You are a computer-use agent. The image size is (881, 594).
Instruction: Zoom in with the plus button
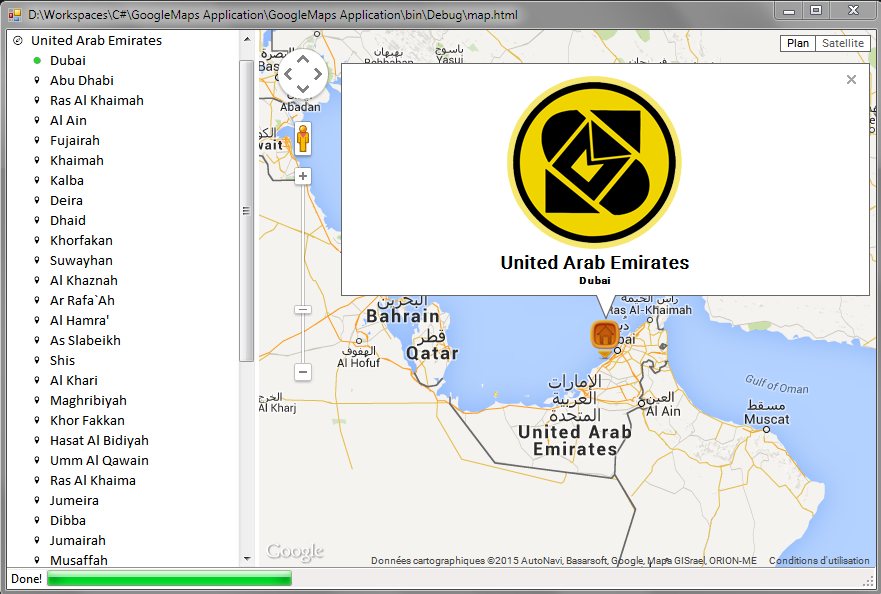click(303, 176)
